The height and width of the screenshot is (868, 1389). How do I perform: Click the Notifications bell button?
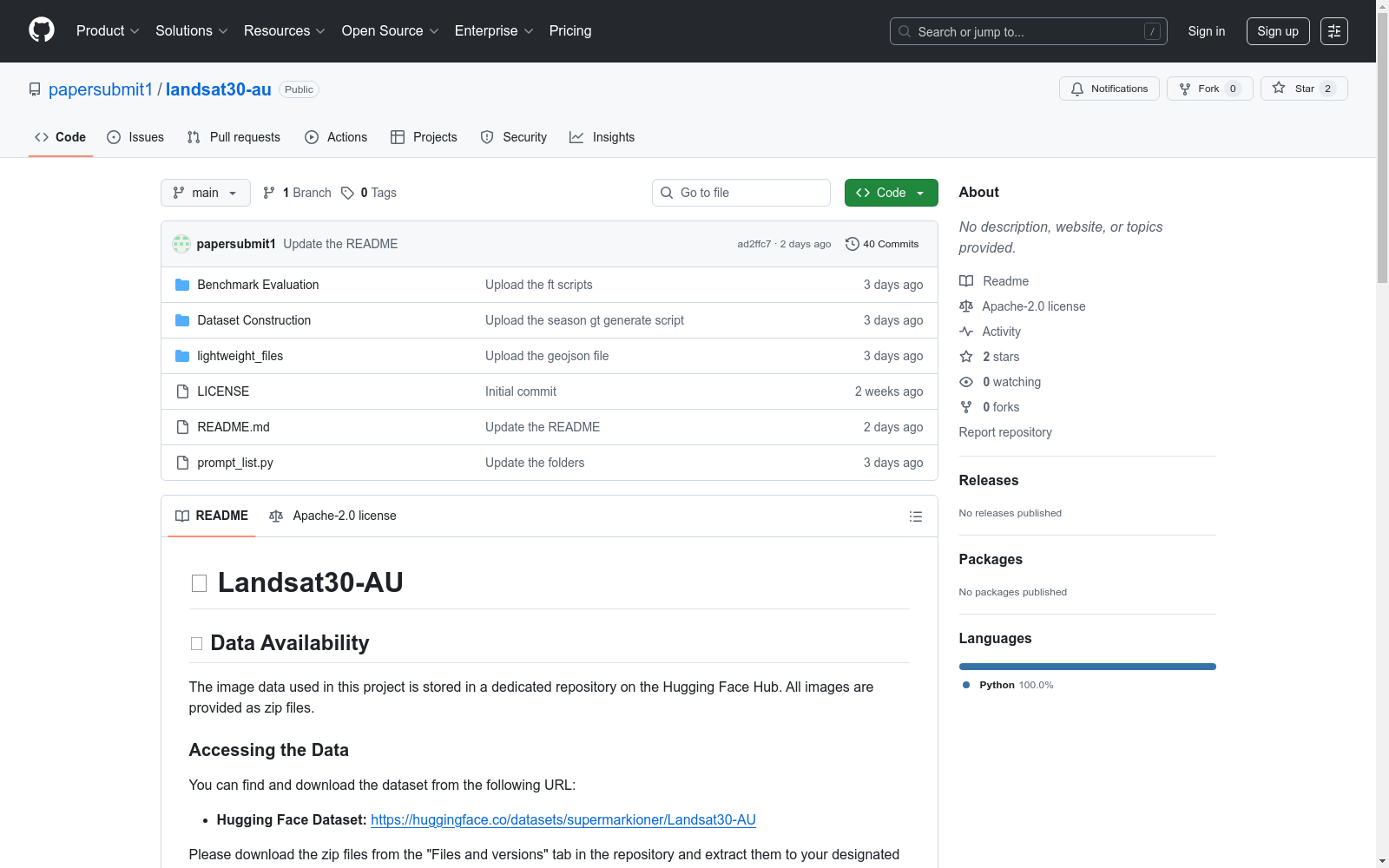coord(1109,89)
